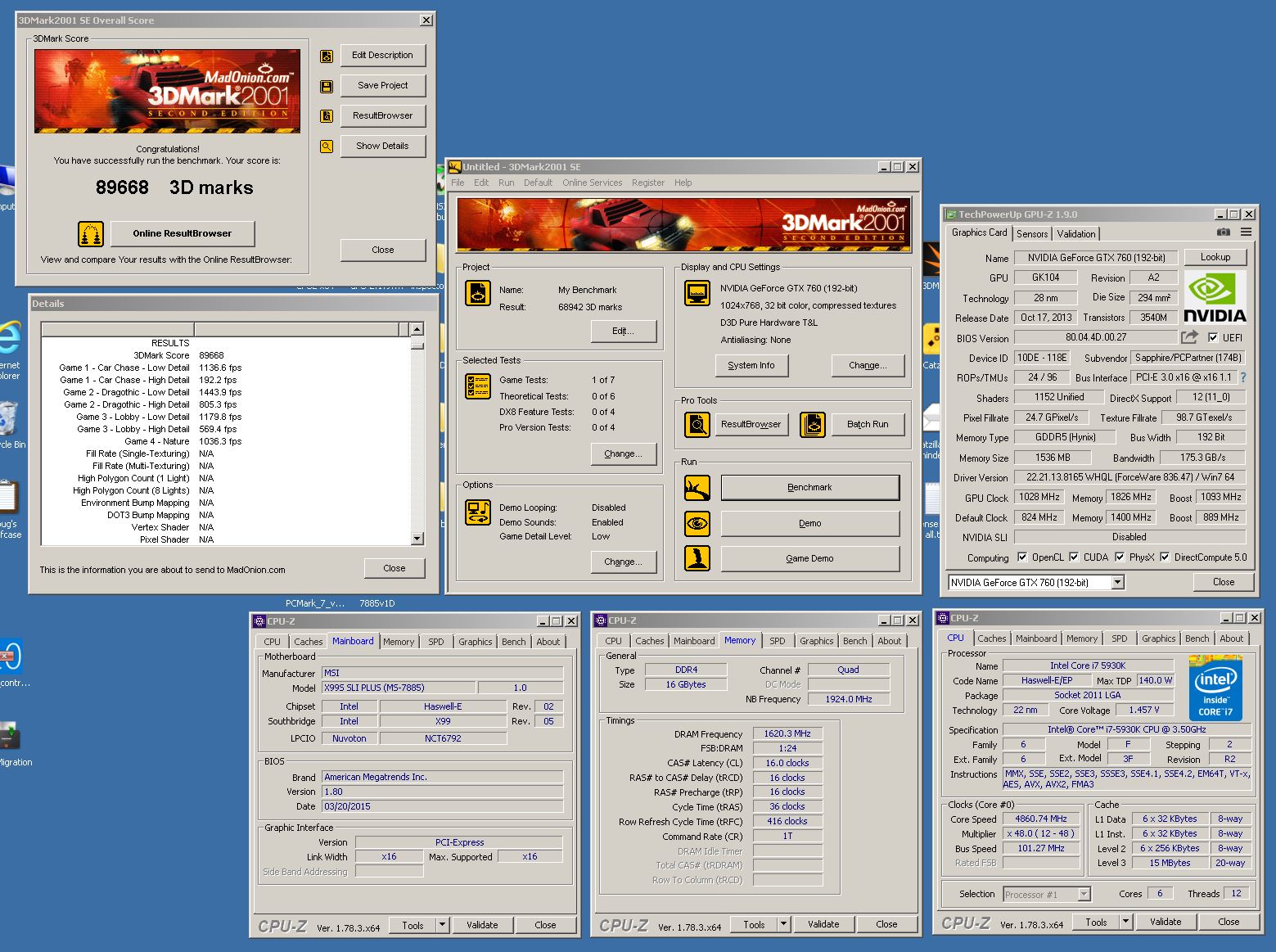The width and height of the screenshot is (1276, 952).
Task: Click the Demo eye icon
Action: click(x=697, y=523)
